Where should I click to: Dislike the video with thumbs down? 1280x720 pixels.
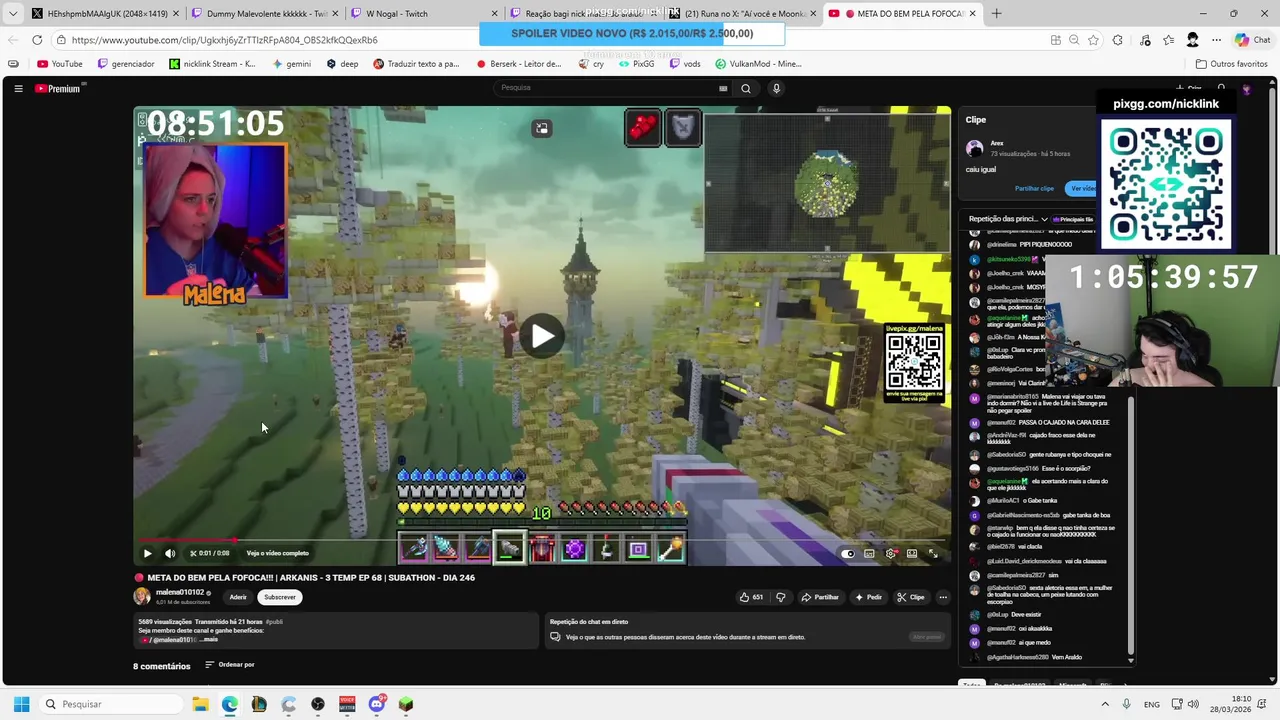point(780,597)
